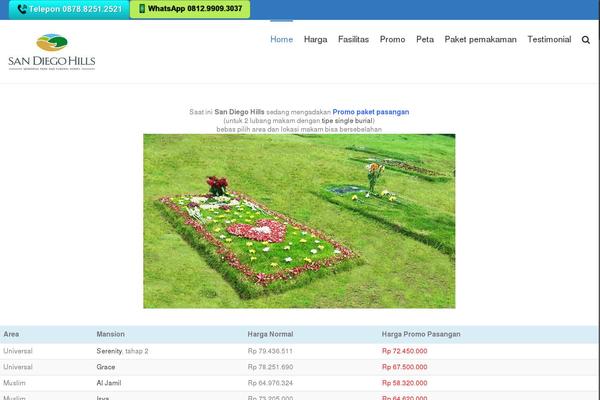Click promo price Rp 72.450.000
Image resolution: width=600 pixels, height=400 pixels.
[x=404, y=351]
